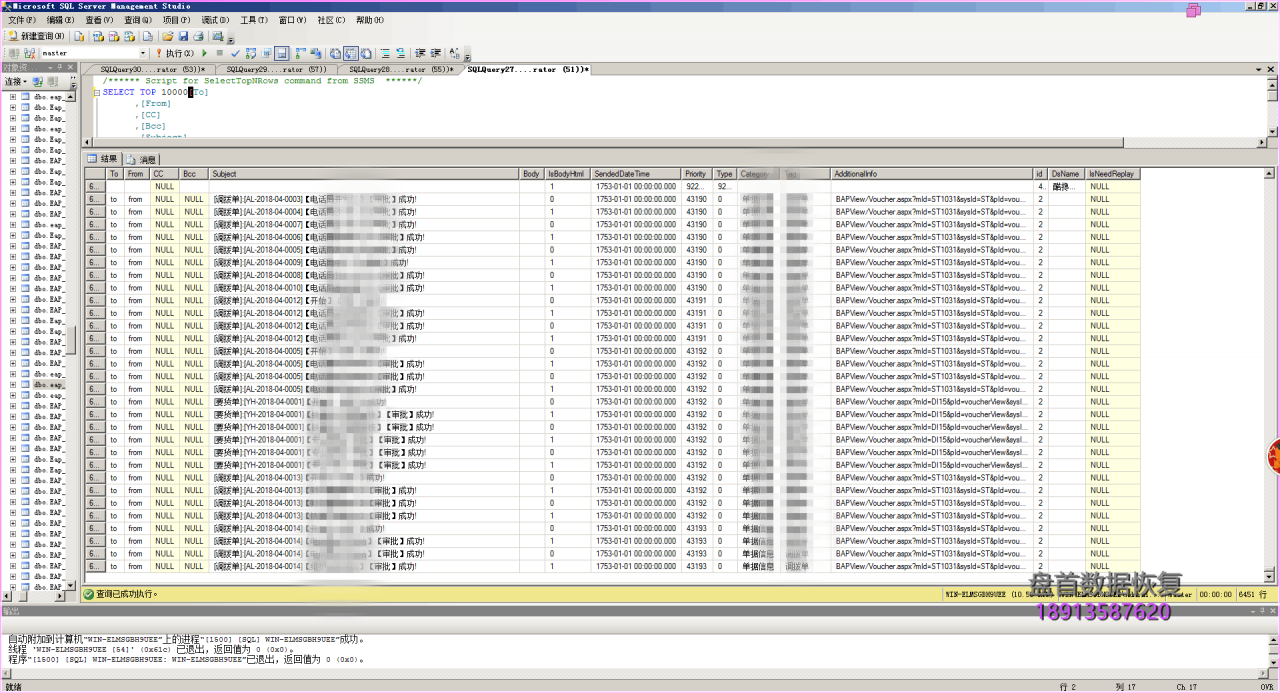Image resolution: width=1280 pixels, height=693 pixels.
Task: Open the 工具 (Tools) menu
Action: (x=254, y=20)
